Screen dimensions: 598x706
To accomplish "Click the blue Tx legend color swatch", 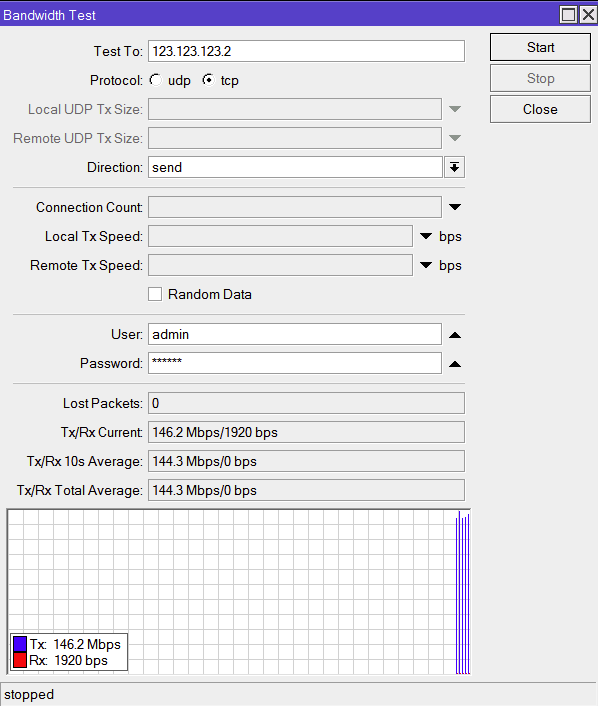I will [20, 644].
